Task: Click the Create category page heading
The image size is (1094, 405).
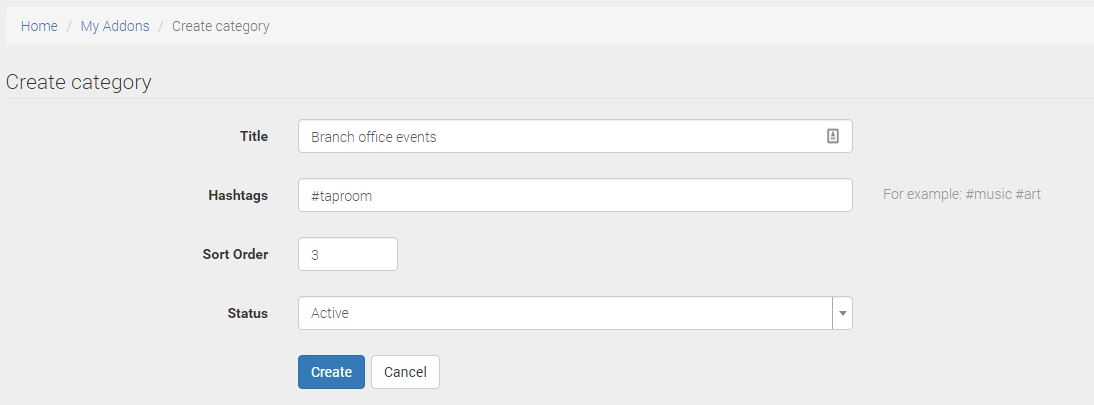Action: (79, 82)
